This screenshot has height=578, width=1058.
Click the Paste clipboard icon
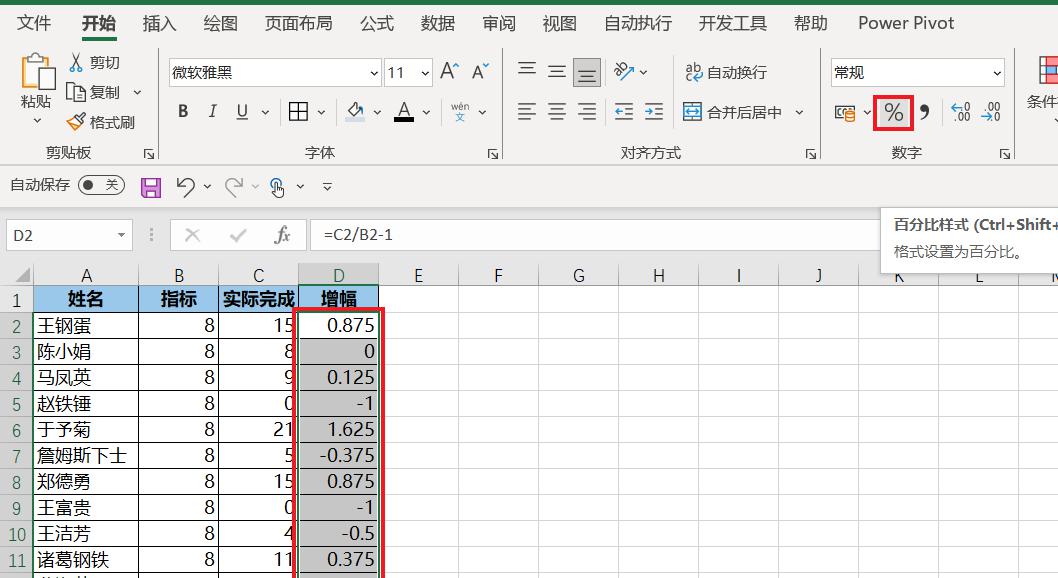(38, 71)
